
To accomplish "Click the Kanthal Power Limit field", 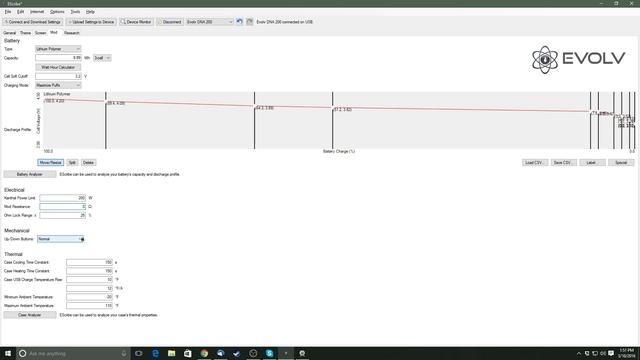I will point(62,198).
